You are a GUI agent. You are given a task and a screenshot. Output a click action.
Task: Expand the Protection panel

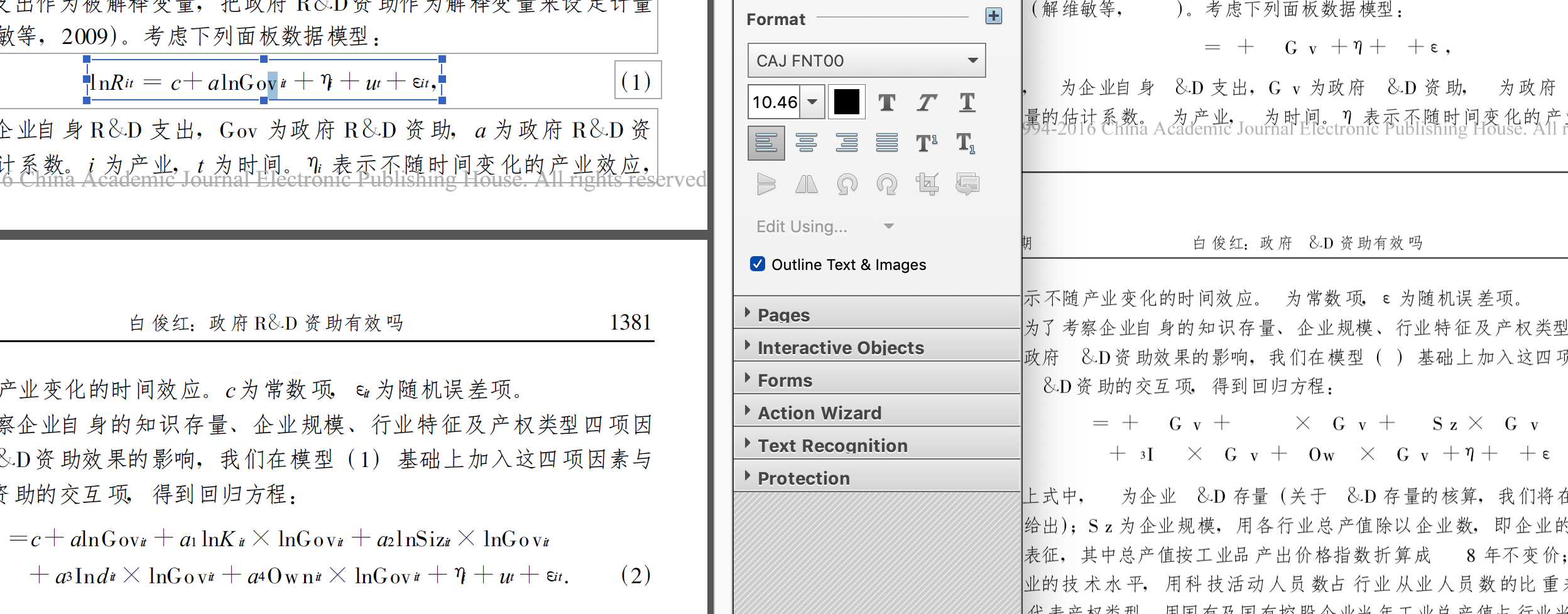point(876,478)
